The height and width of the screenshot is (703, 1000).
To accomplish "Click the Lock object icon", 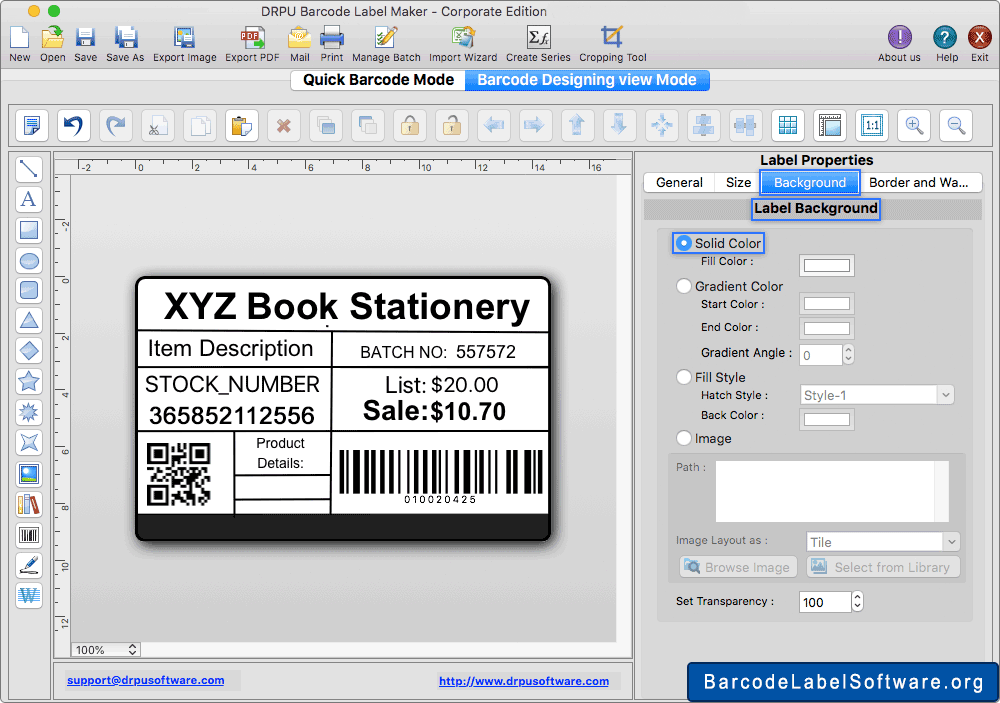I will coord(410,125).
